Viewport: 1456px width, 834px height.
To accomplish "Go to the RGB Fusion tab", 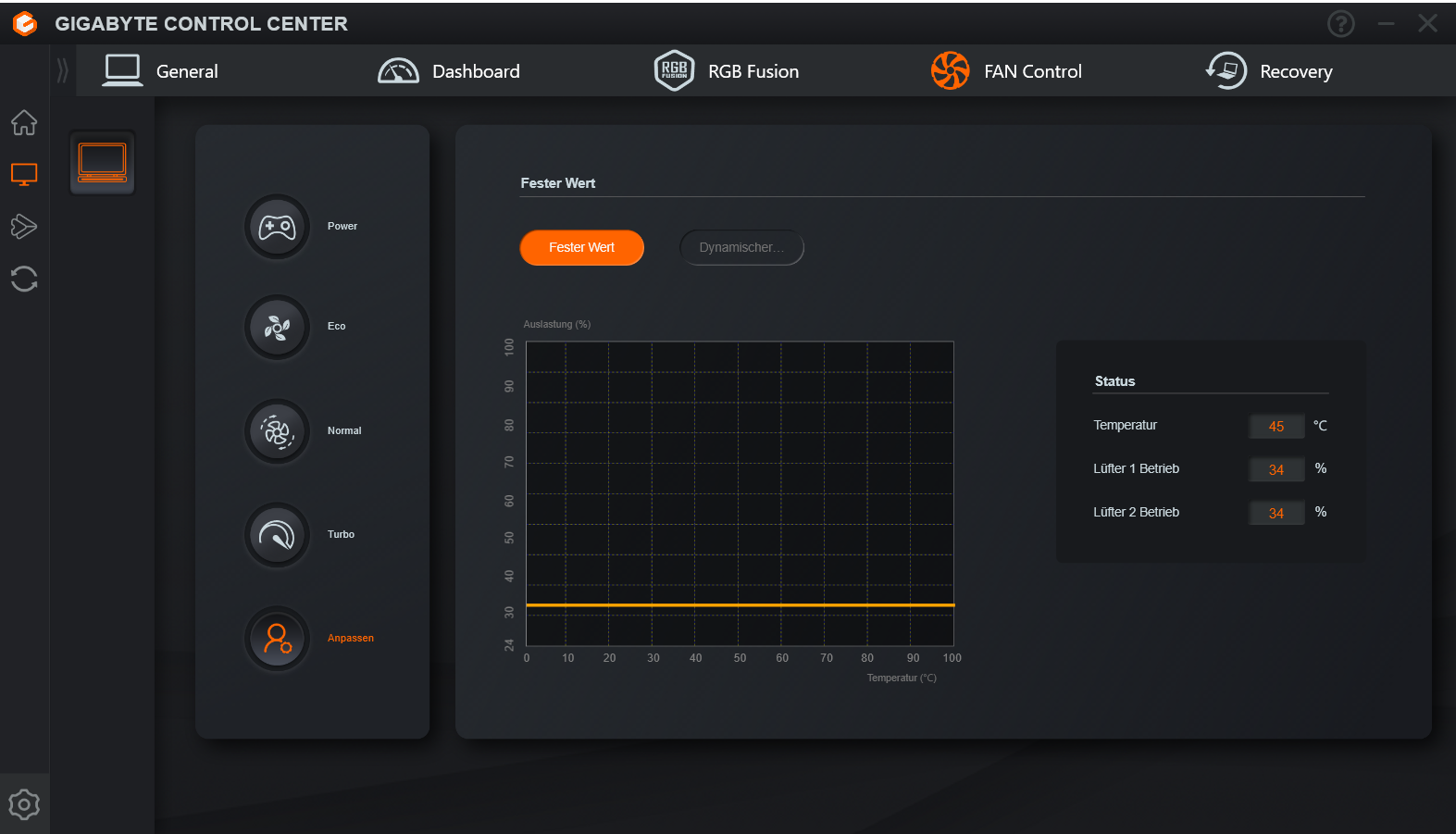I will click(x=727, y=71).
